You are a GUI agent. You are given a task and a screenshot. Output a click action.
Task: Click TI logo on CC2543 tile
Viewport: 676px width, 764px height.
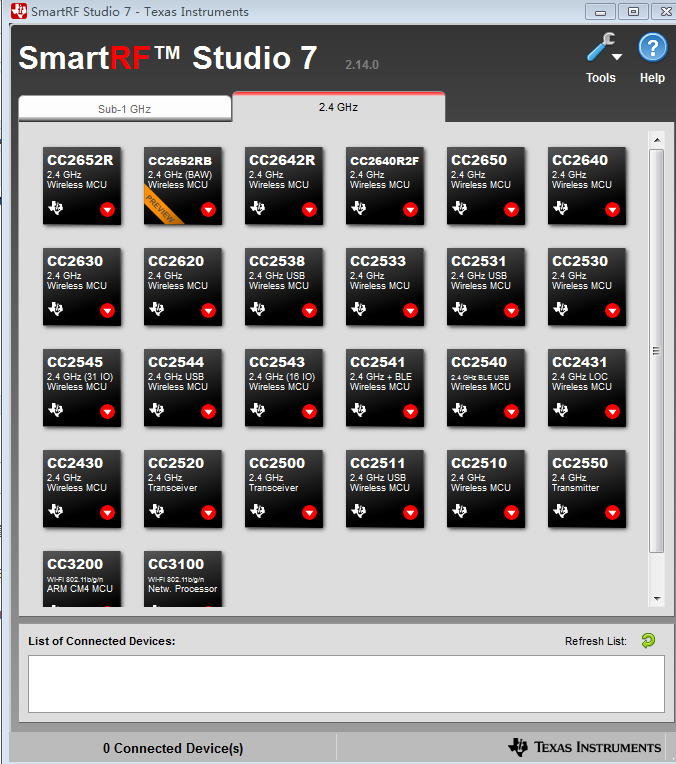(x=258, y=410)
